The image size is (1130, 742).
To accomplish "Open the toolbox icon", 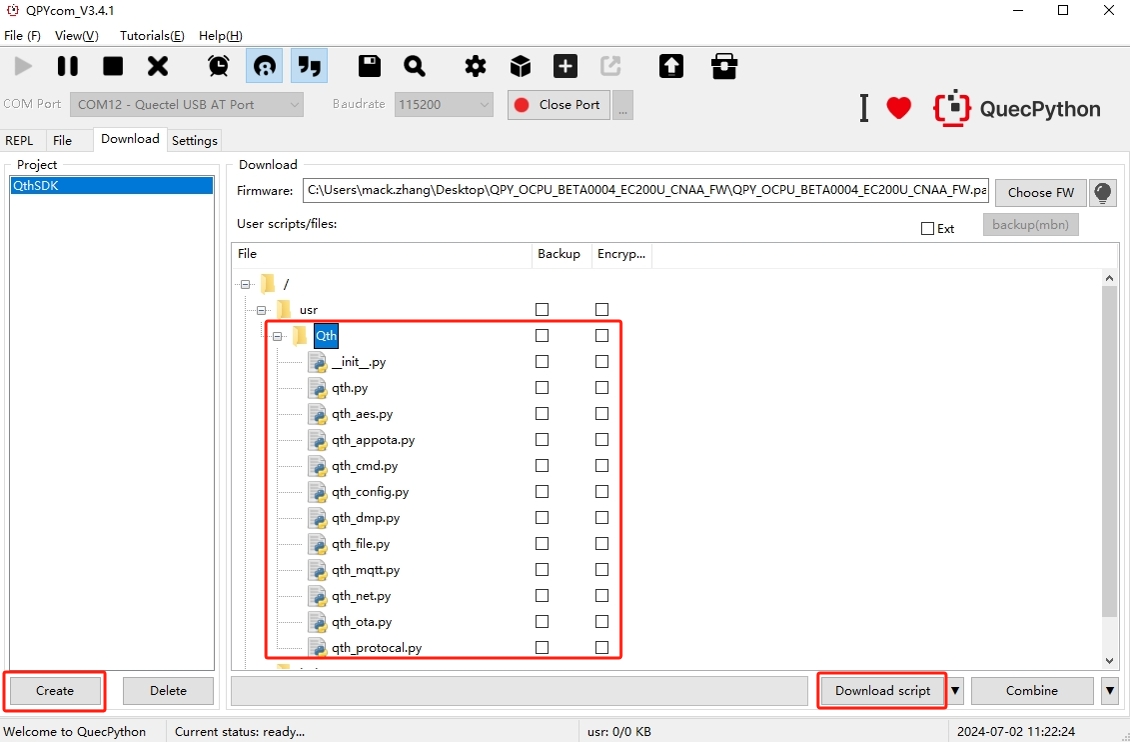I will click(x=724, y=66).
